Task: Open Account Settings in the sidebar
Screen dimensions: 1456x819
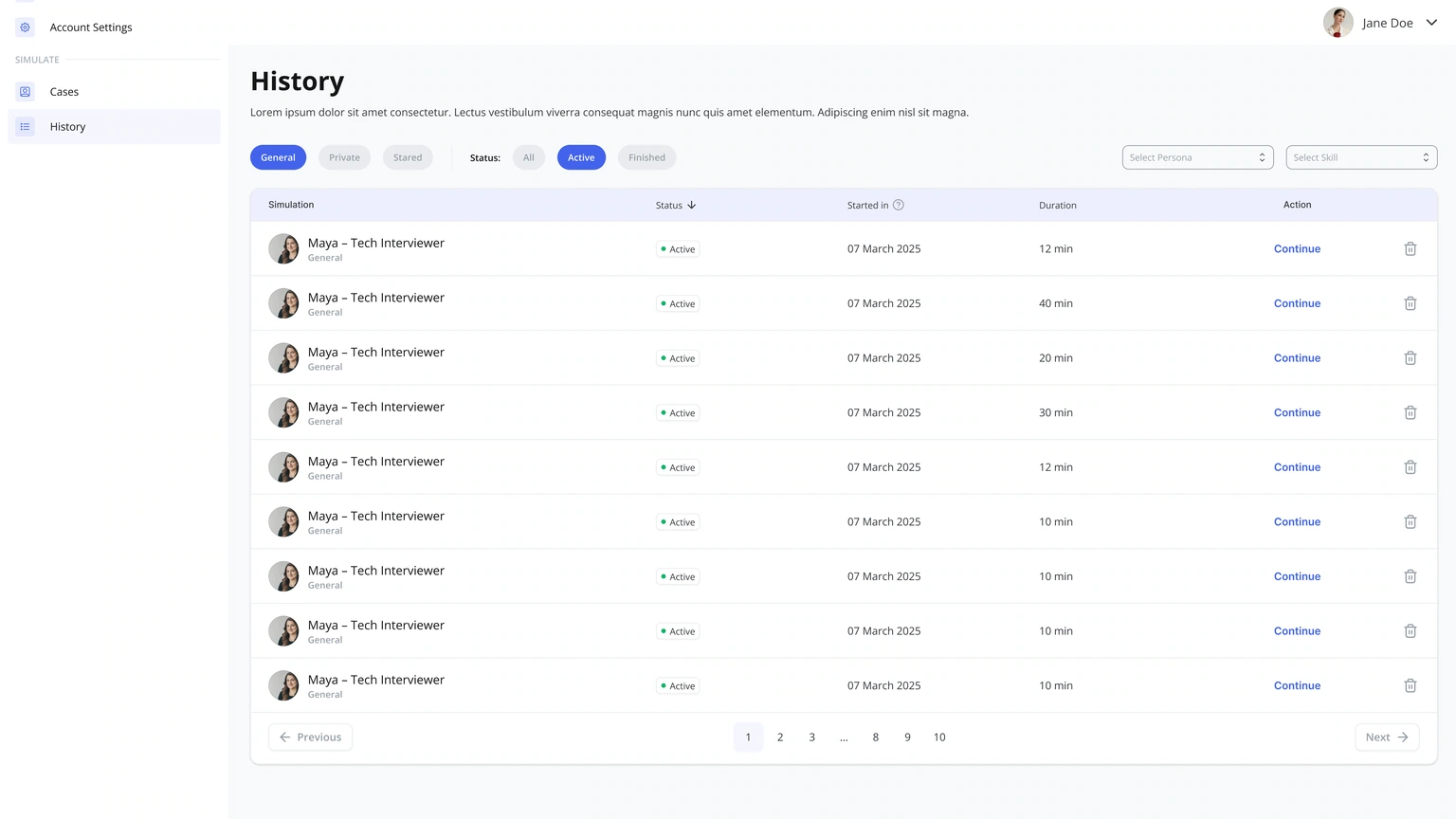Action: point(114,27)
